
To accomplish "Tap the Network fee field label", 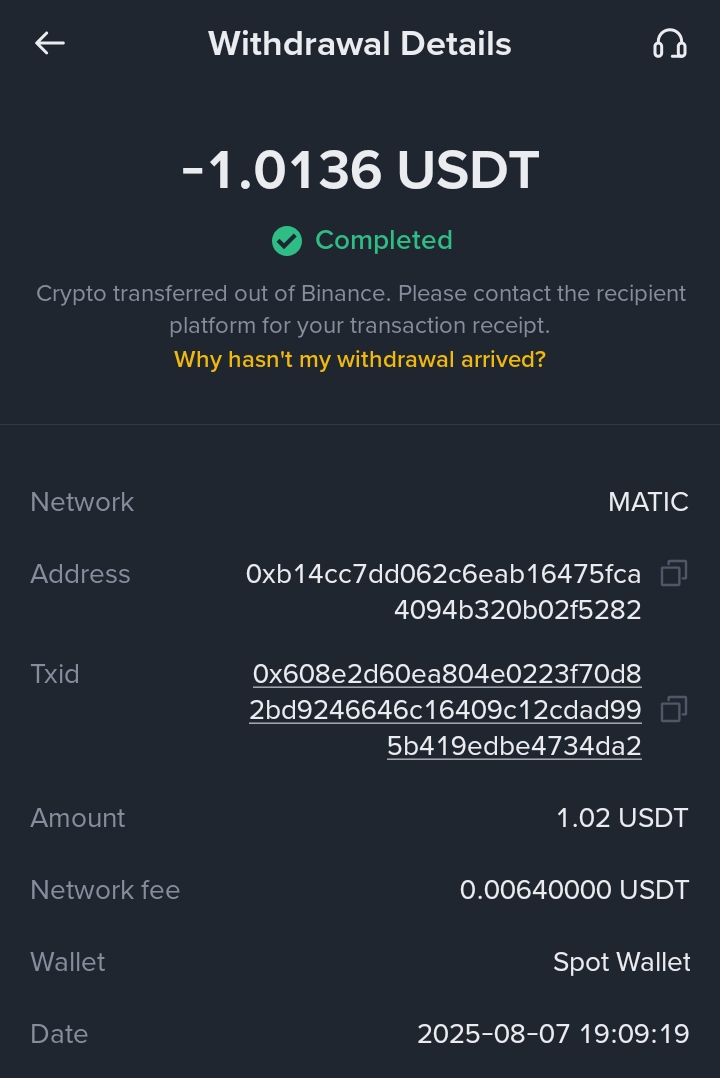I will point(105,890).
